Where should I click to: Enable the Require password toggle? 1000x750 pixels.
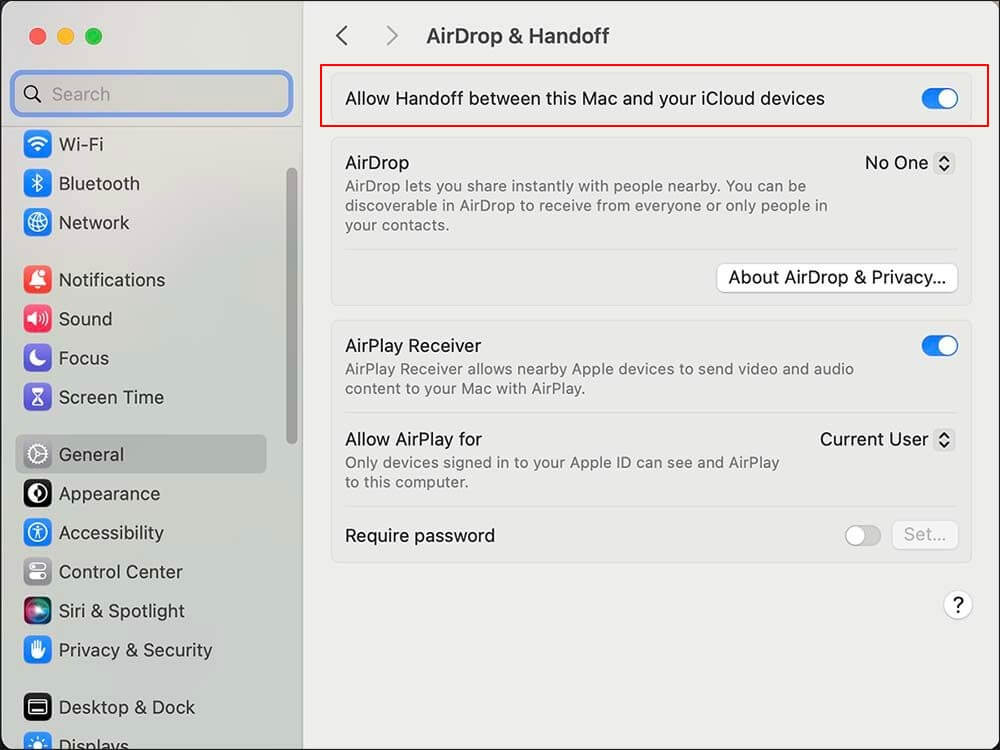[862, 535]
